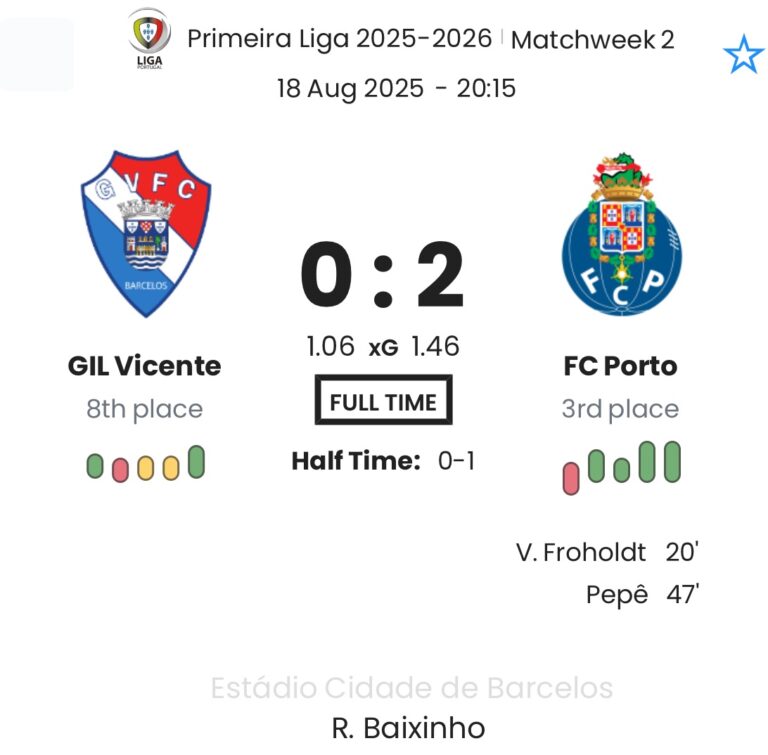Click the xG statistic label
Image resolution: width=768 pixels, height=755 pixels.
tap(383, 348)
